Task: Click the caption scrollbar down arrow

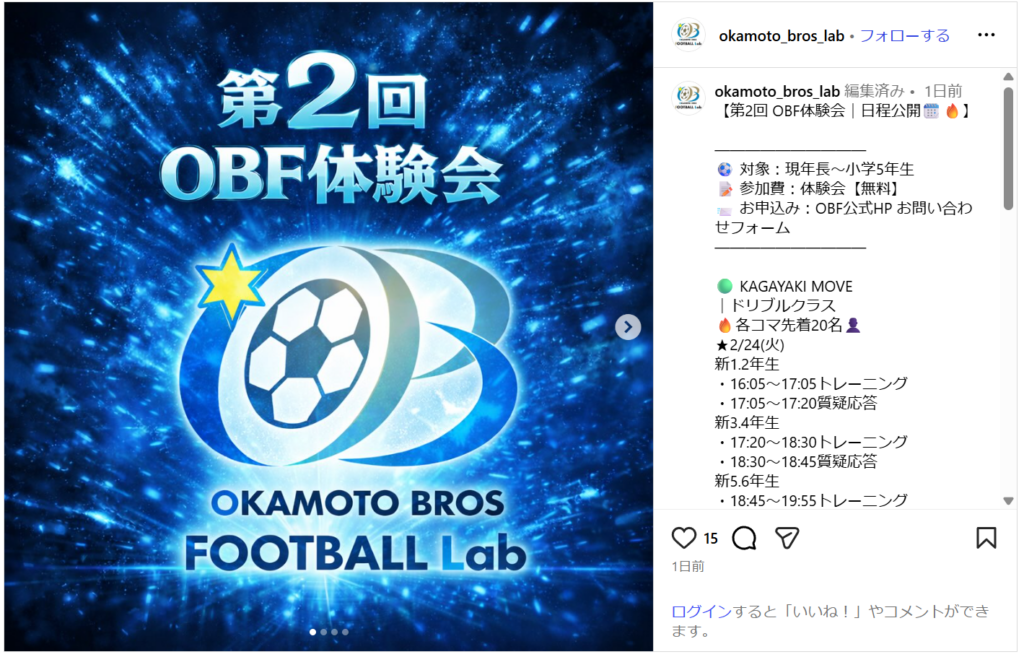Action: coord(1008,501)
